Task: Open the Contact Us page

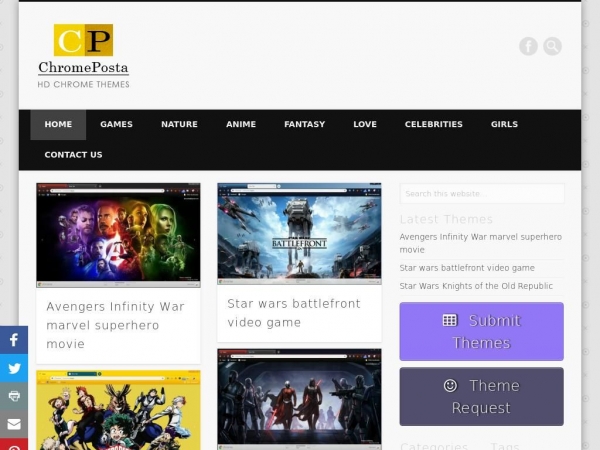Action: (73, 155)
